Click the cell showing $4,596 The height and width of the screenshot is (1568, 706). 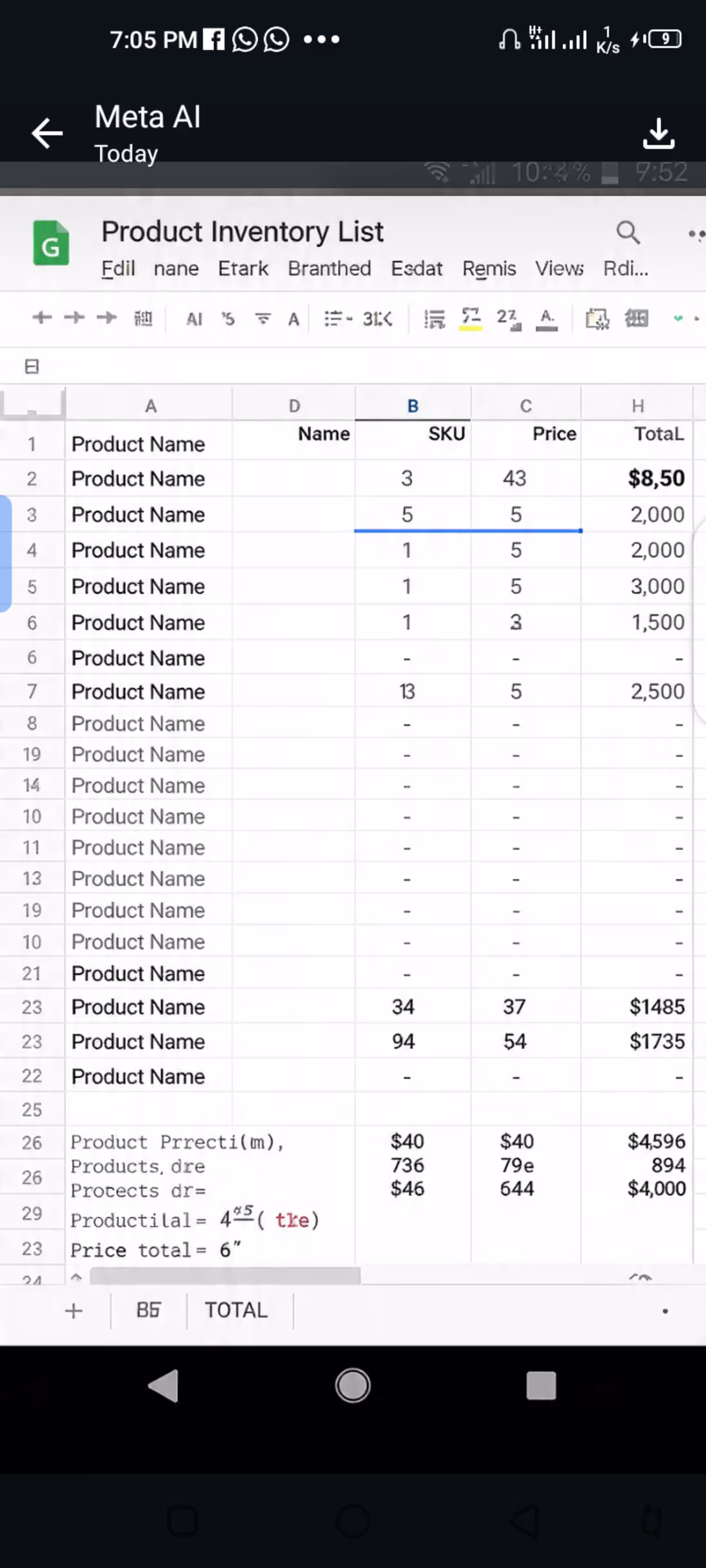pos(657,1141)
